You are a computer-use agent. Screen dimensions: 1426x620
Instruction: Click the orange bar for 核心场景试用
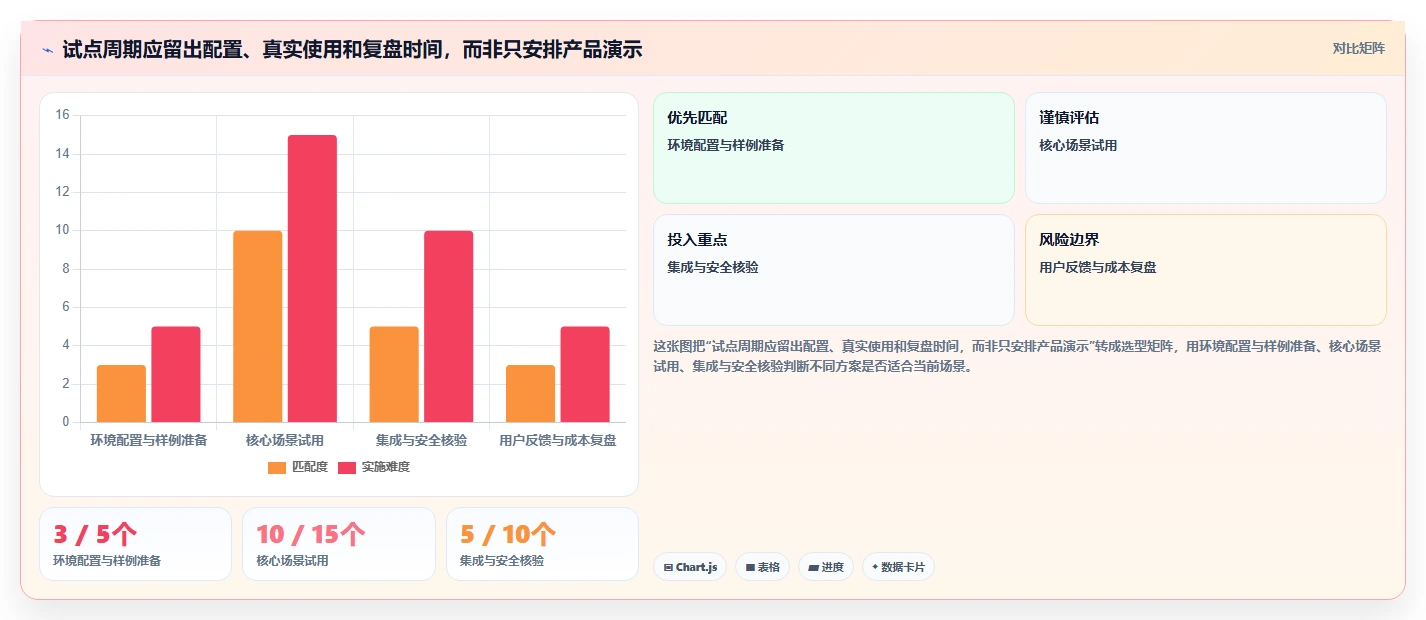pos(258,327)
